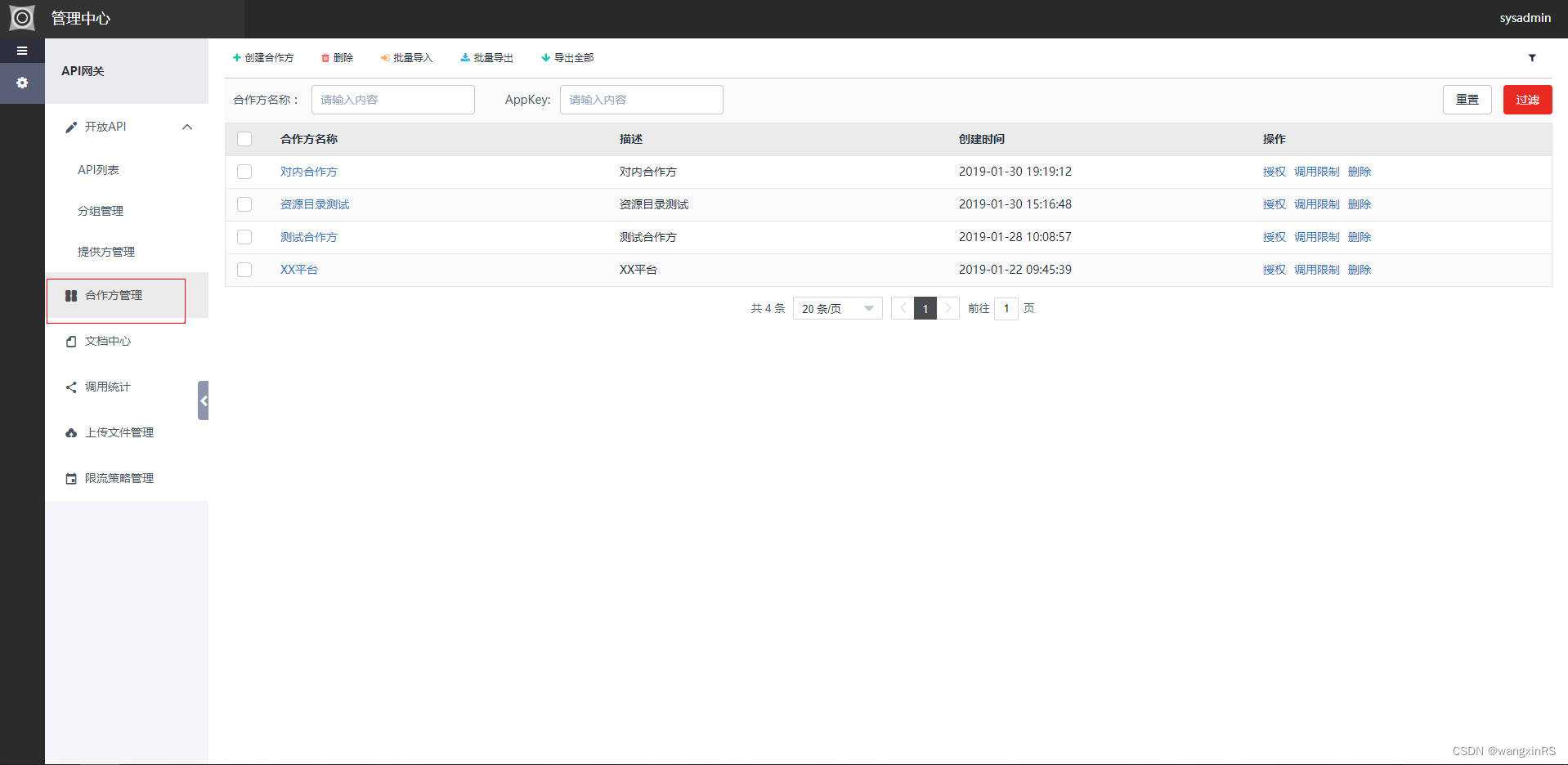Check the 资源目录测试 row checkbox
The width and height of the screenshot is (1568, 765).
point(244,204)
